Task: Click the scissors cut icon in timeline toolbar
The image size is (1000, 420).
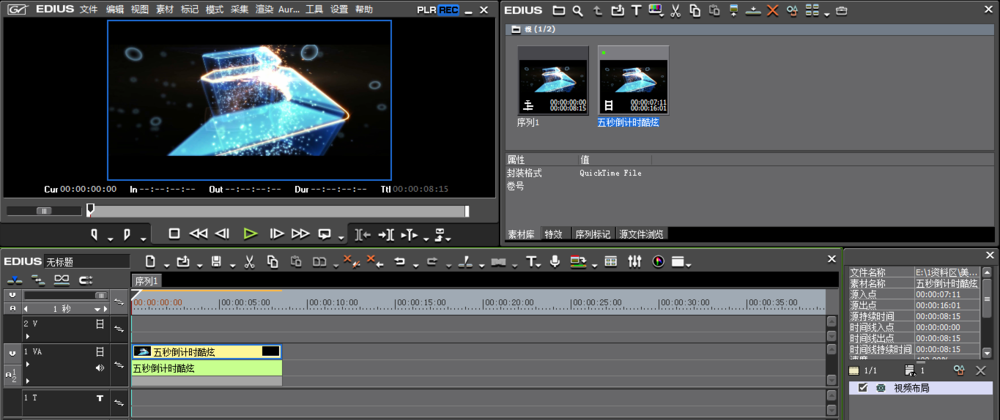Action: [247, 262]
